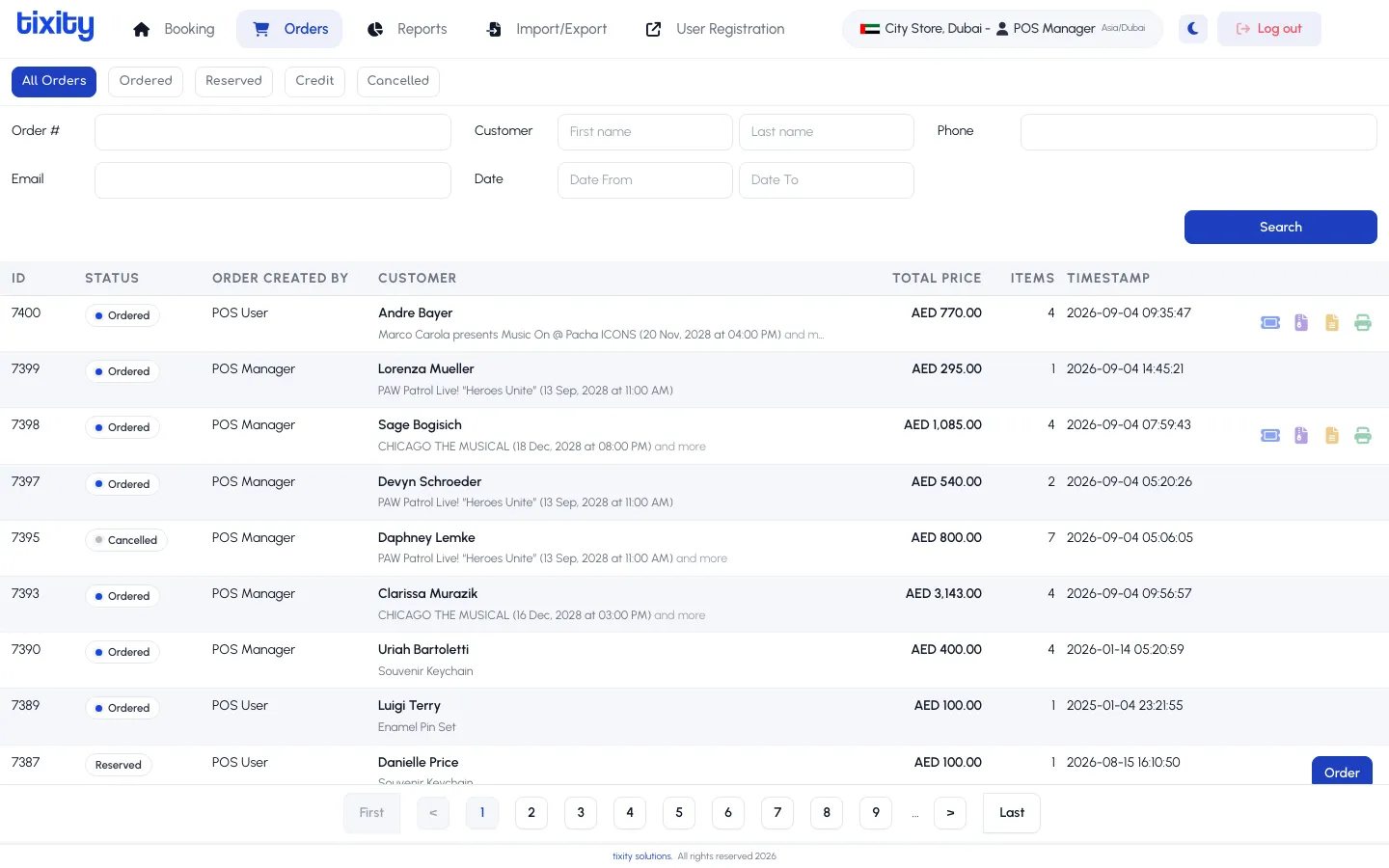Screen dimensions: 1389x868
Task: Focus the Order # input field
Action: pyautogui.click(x=273, y=132)
